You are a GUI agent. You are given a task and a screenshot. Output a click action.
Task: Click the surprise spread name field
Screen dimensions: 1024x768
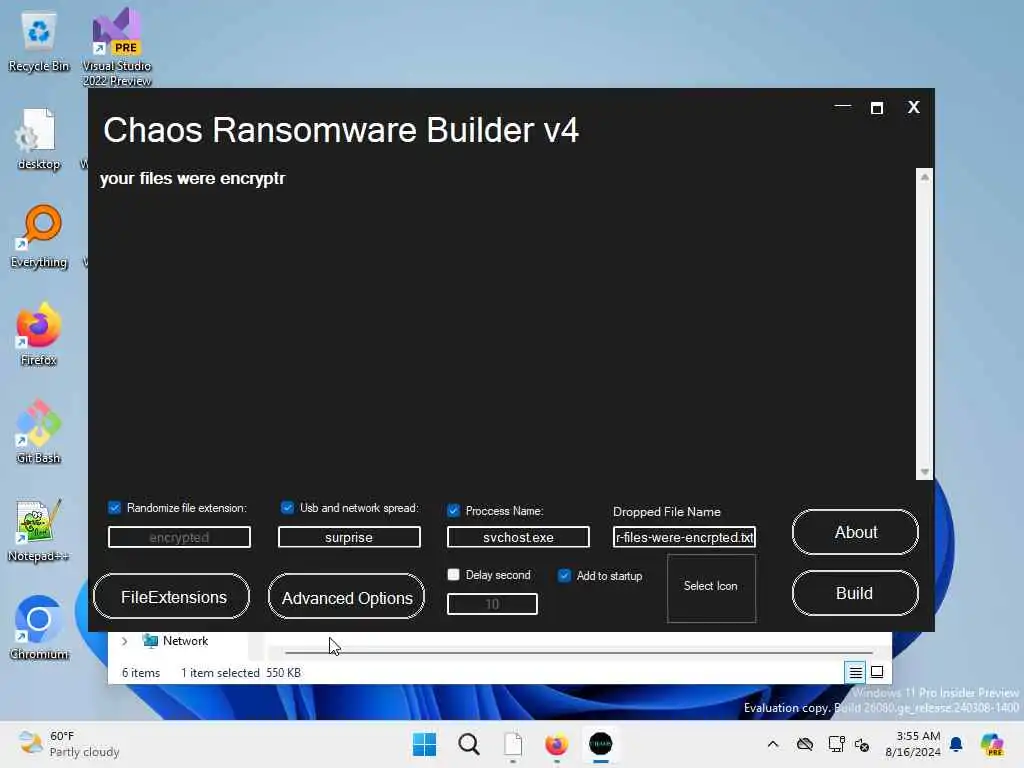349,537
